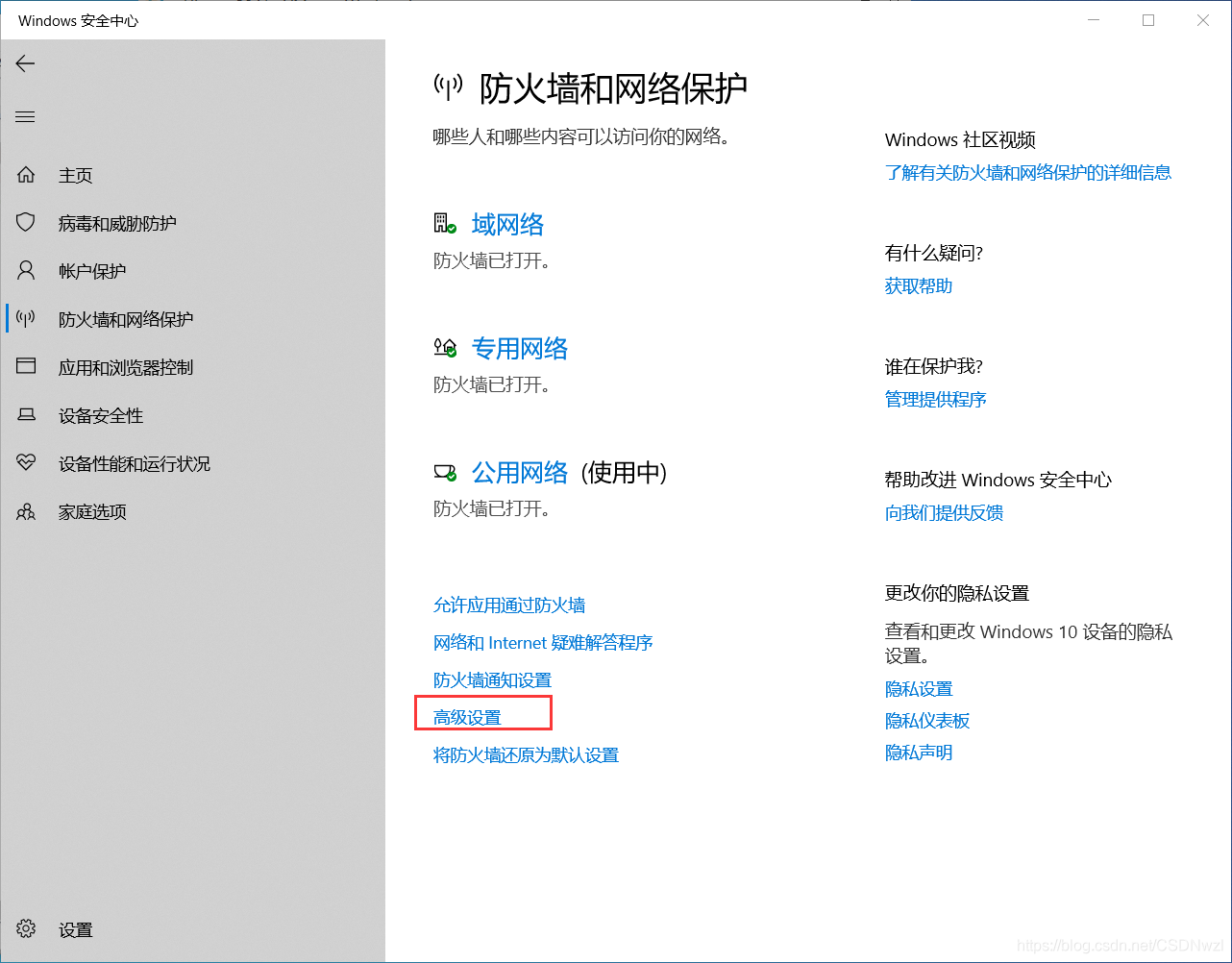The image size is (1232, 963).
Task: Open the 隐私仪表板 link
Action: [x=927, y=721]
